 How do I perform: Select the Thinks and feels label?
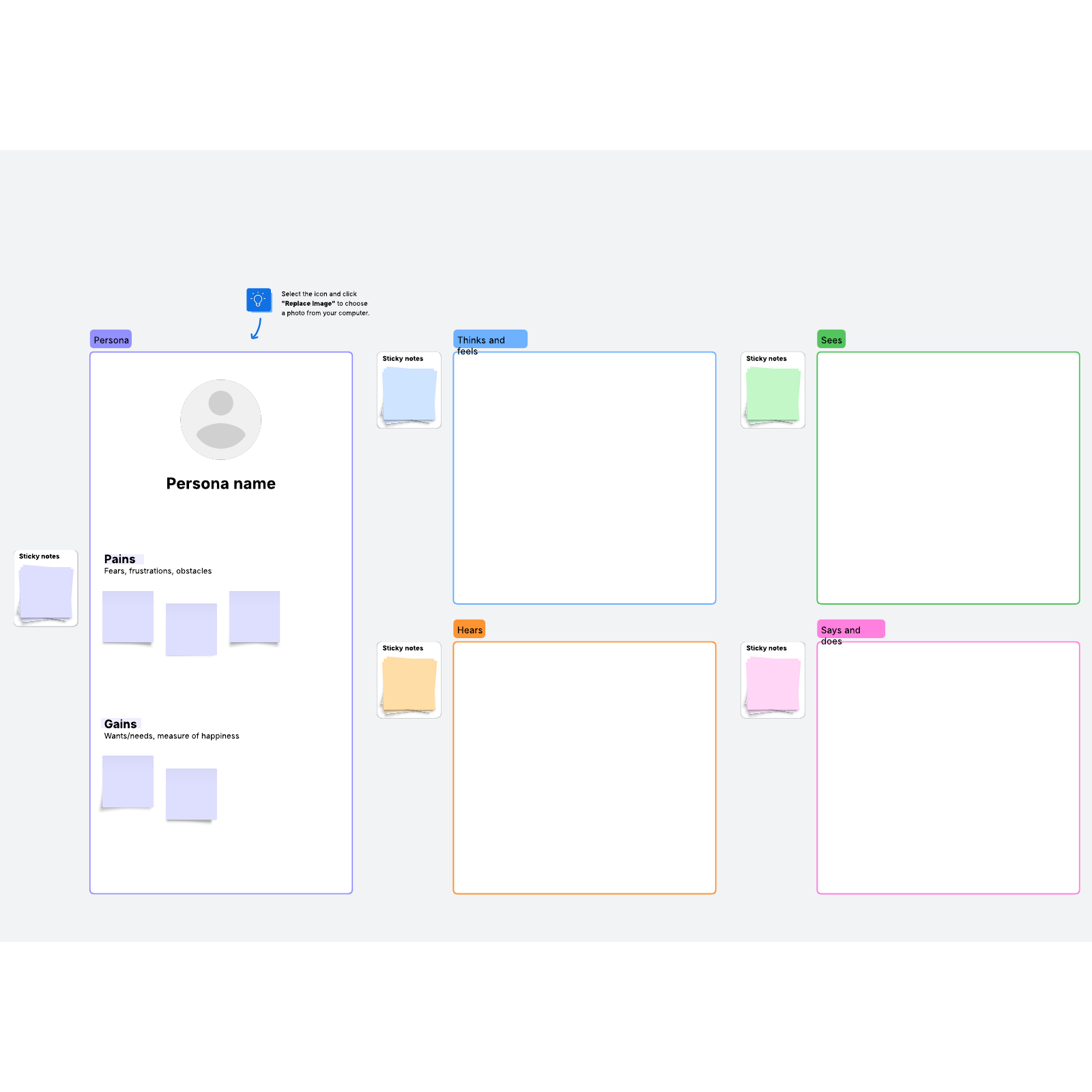[490, 339]
